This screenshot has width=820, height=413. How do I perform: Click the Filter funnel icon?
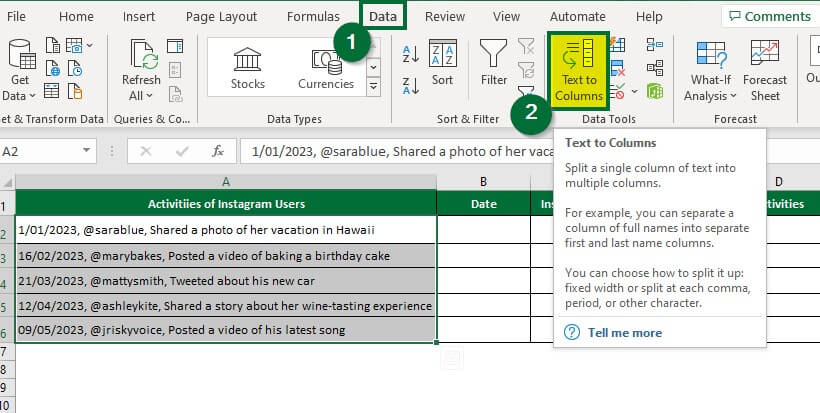coord(494,64)
